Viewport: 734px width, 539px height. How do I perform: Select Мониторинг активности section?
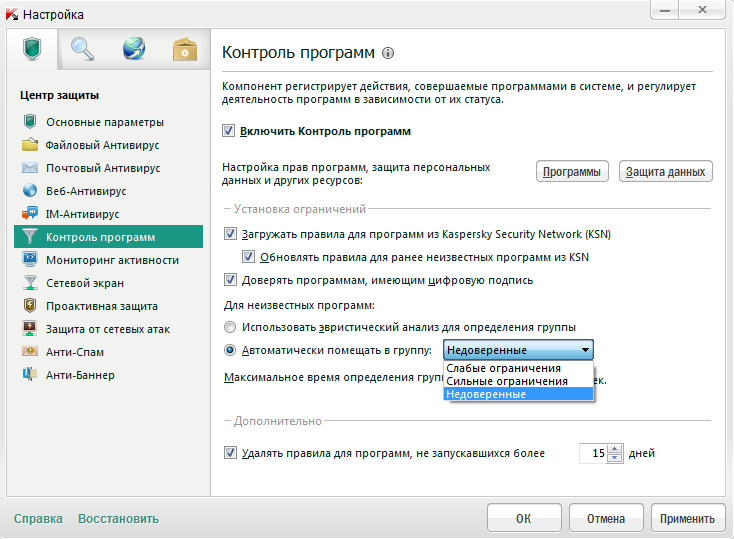(x=112, y=260)
